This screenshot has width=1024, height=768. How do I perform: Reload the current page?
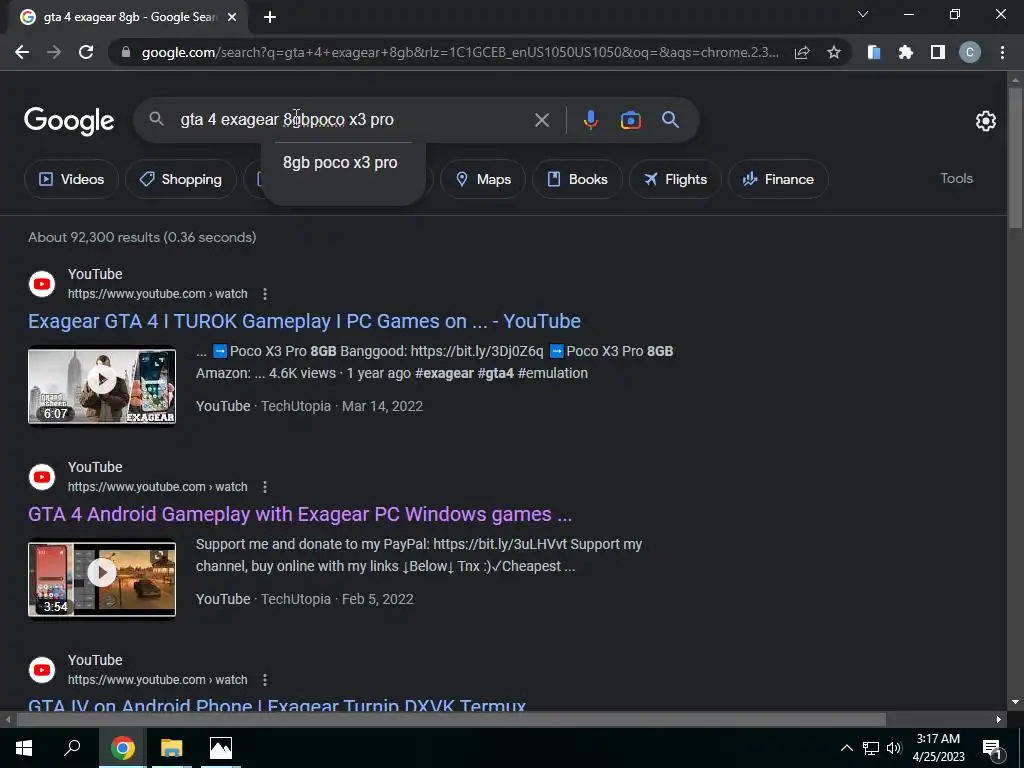point(86,52)
